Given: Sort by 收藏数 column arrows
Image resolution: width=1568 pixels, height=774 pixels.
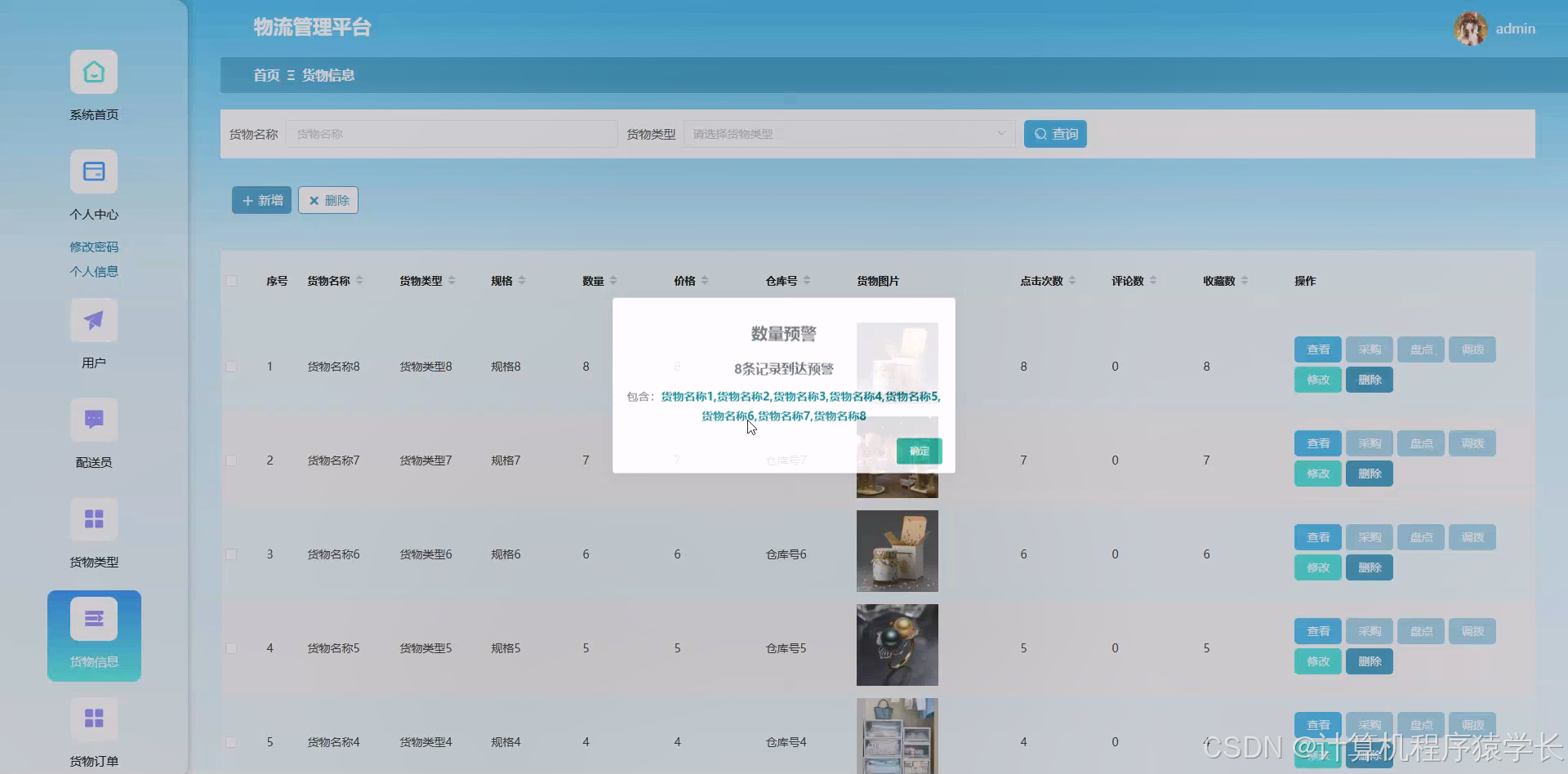Looking at the screenshot, I should tap(1245, 281).
